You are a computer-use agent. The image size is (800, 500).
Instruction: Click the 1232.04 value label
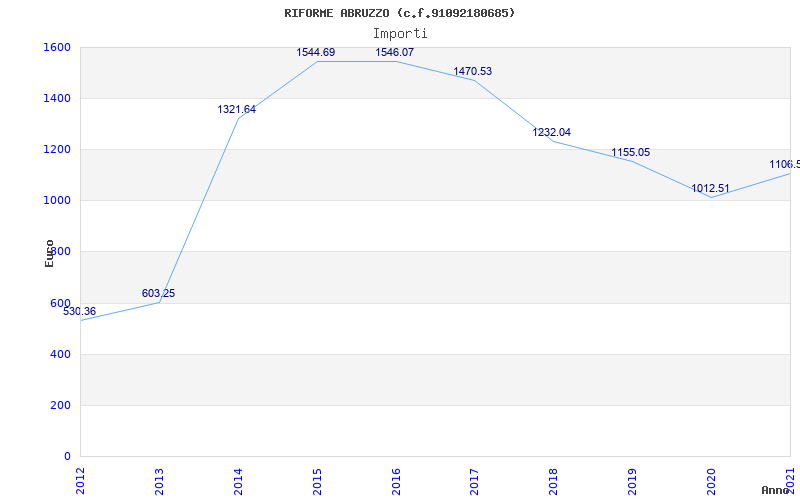pos(552,133)
